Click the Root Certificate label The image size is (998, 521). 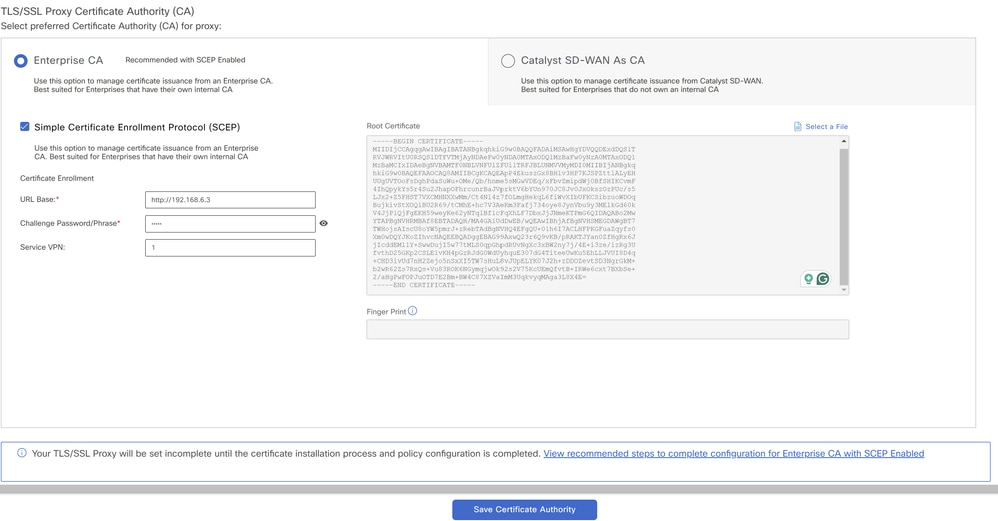(393, 126)
